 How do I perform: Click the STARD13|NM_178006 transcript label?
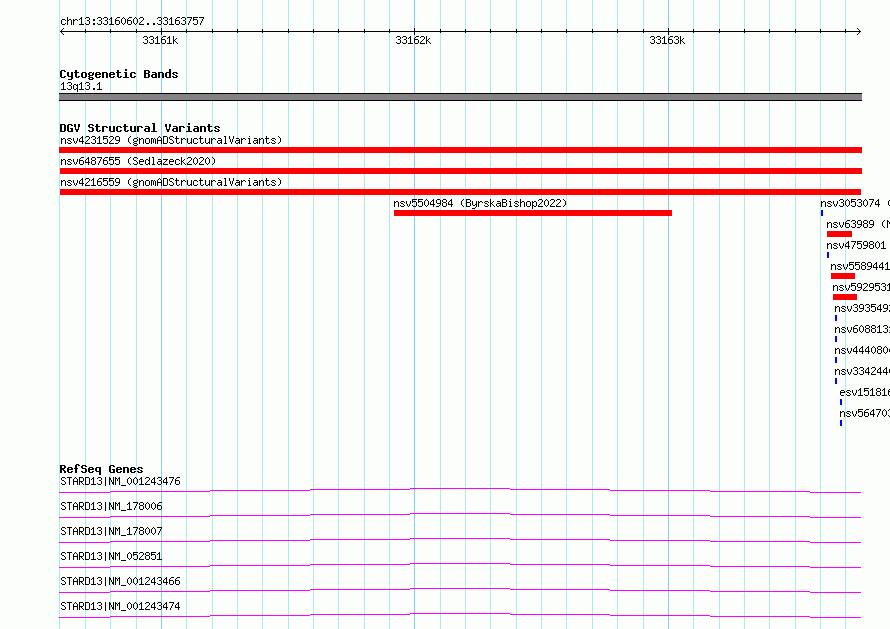tap(111, 506)
